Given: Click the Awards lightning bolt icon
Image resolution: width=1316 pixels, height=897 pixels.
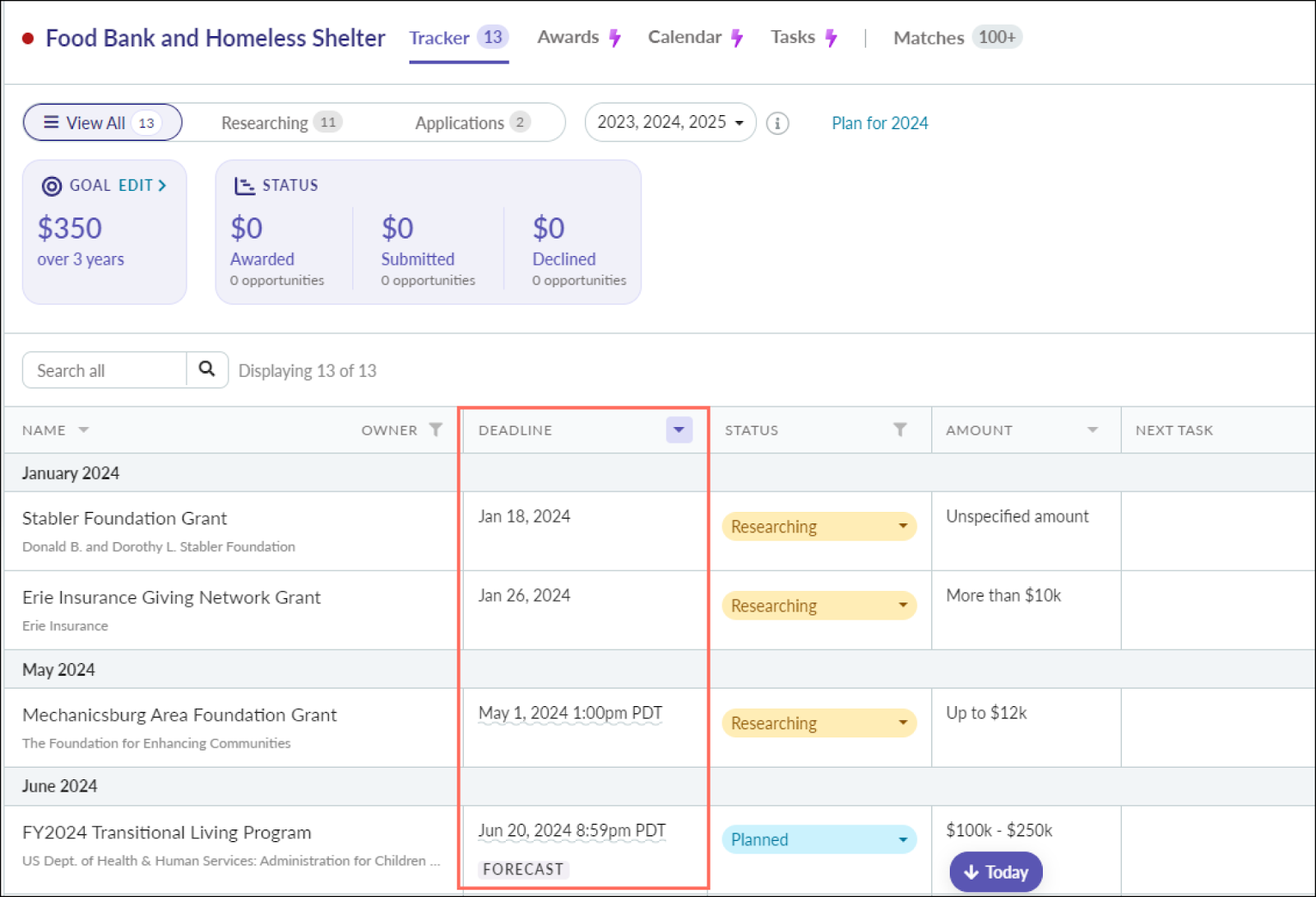Looking at the screenshot, I should [614, 36].
